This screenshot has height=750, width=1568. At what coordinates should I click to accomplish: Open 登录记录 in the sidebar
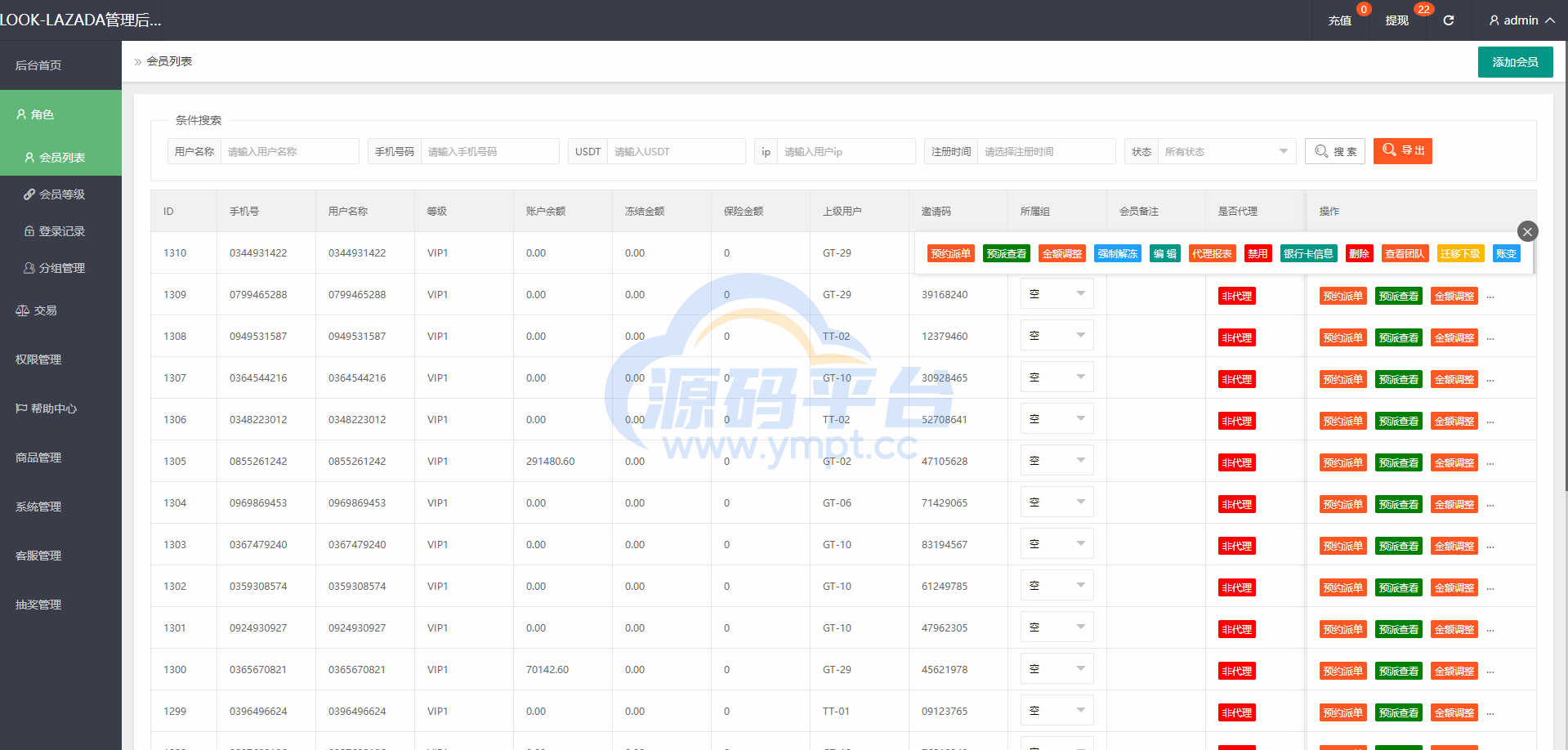click(60, 231)
